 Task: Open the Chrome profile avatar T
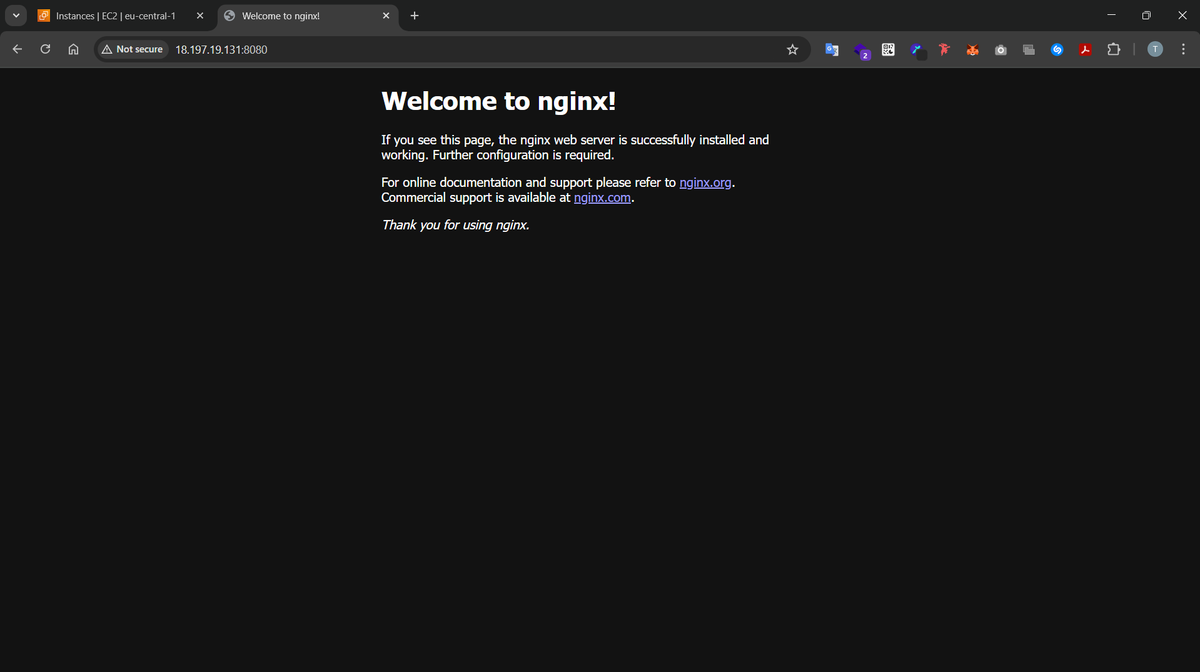click(x=1155, y=49)
